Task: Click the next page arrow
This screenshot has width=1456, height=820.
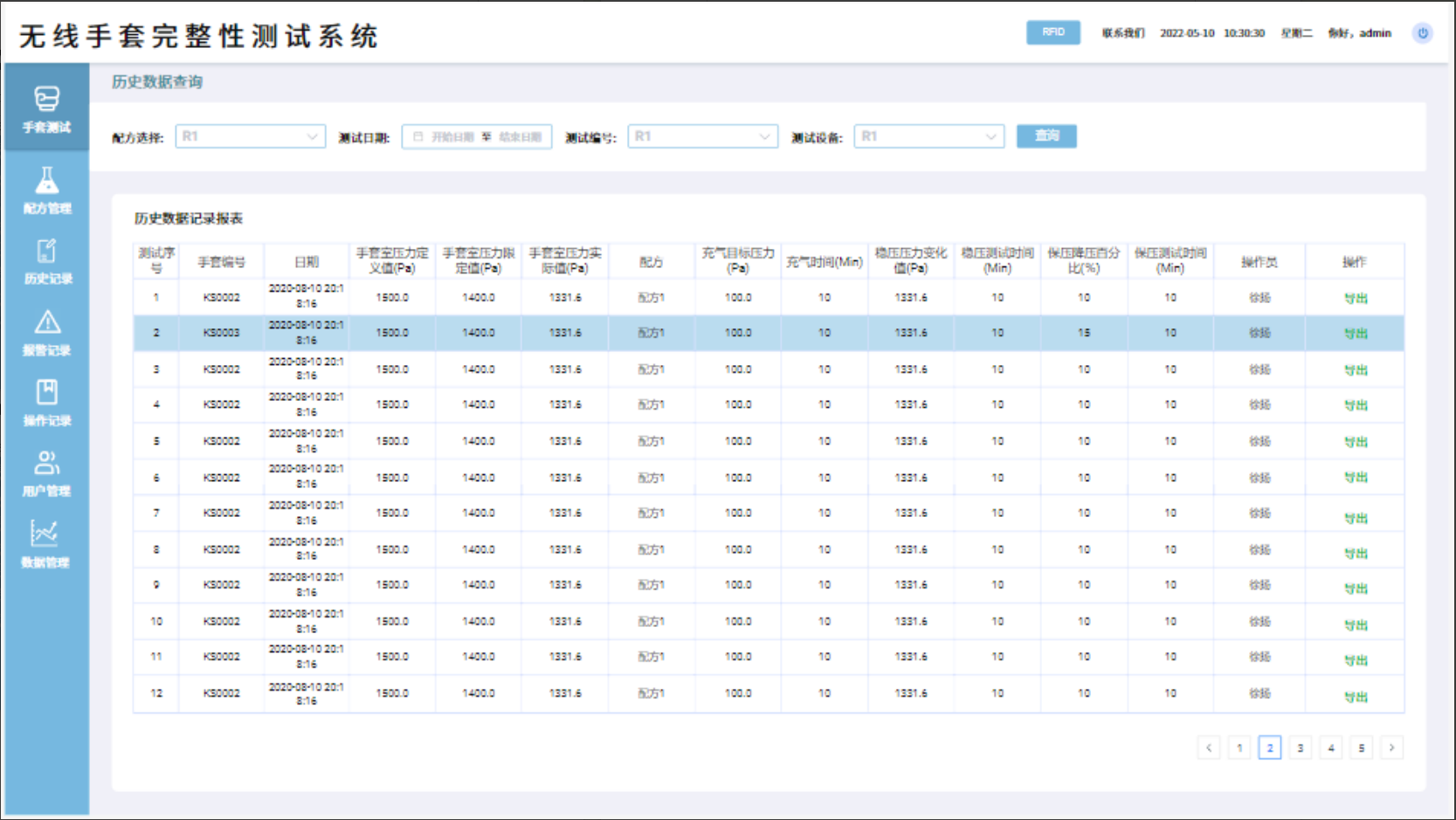Action: click(1392, 748)
